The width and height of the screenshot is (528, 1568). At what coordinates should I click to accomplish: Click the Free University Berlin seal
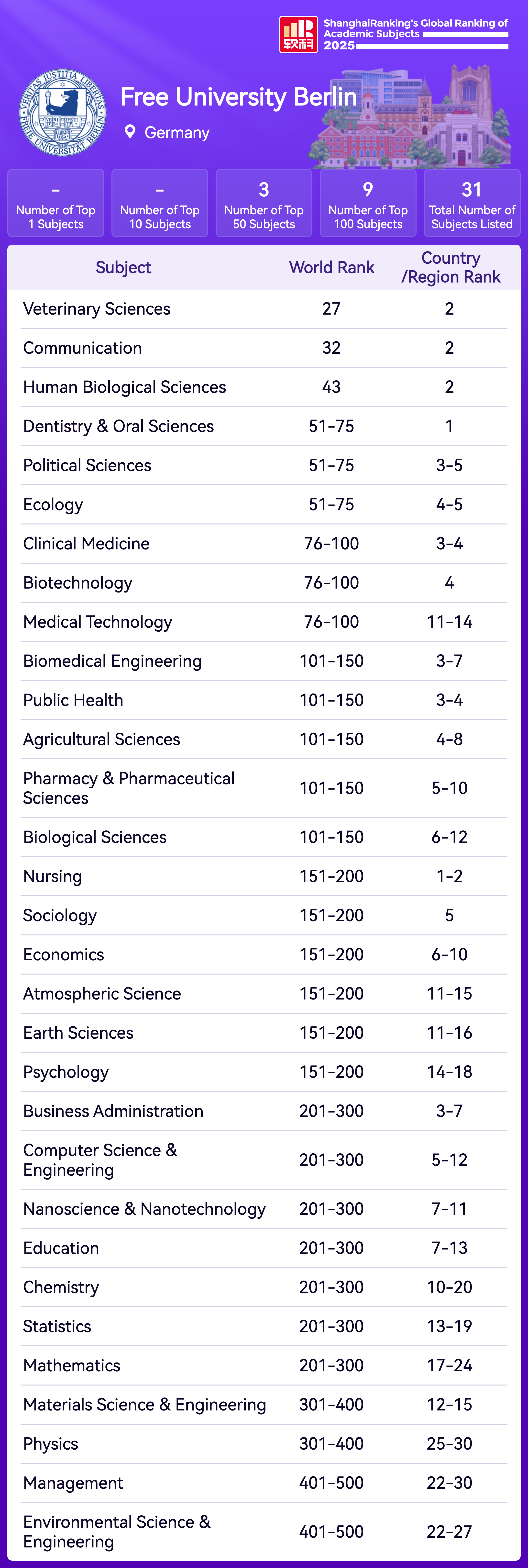click(x=63, y=113)
